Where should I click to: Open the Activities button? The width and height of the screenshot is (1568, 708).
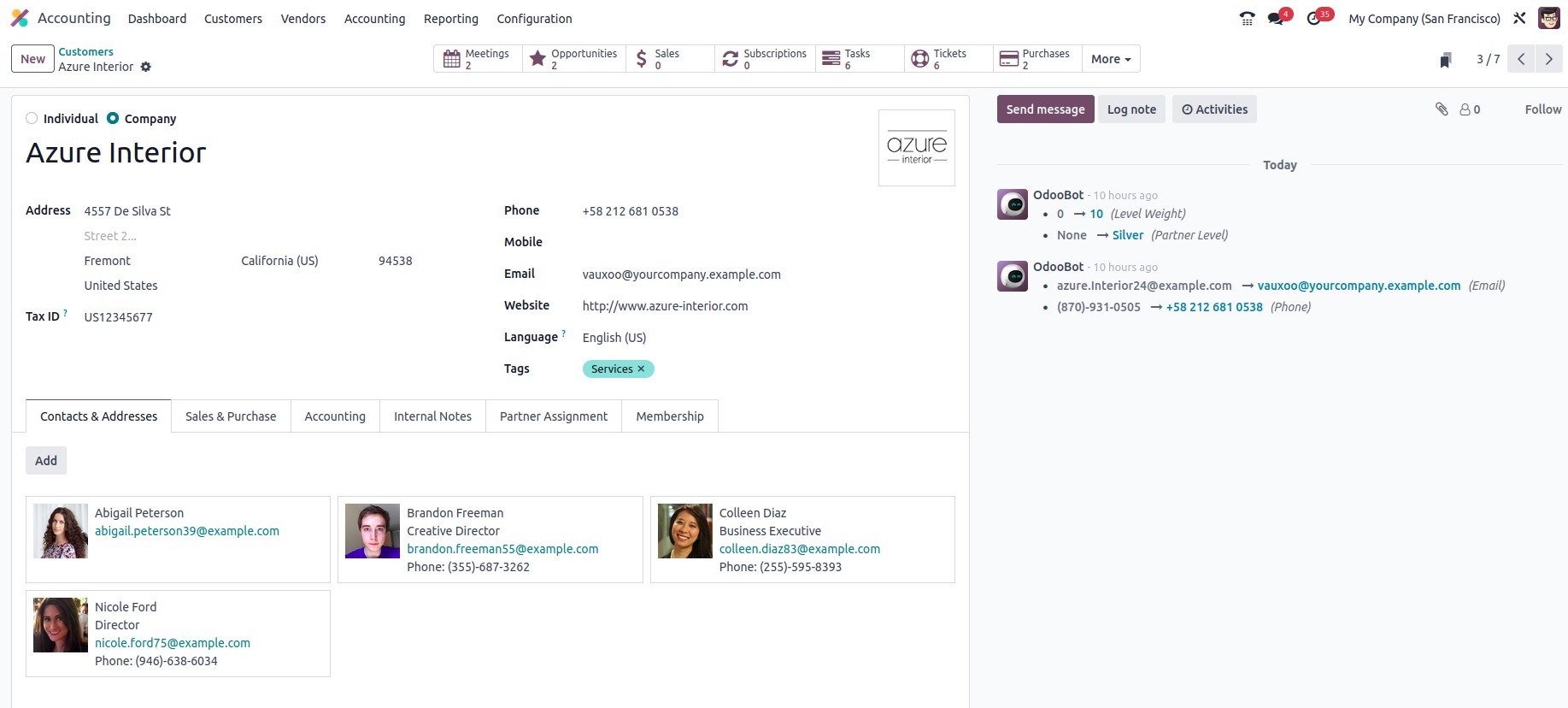pyautogui.click(x=1214, y=109)
